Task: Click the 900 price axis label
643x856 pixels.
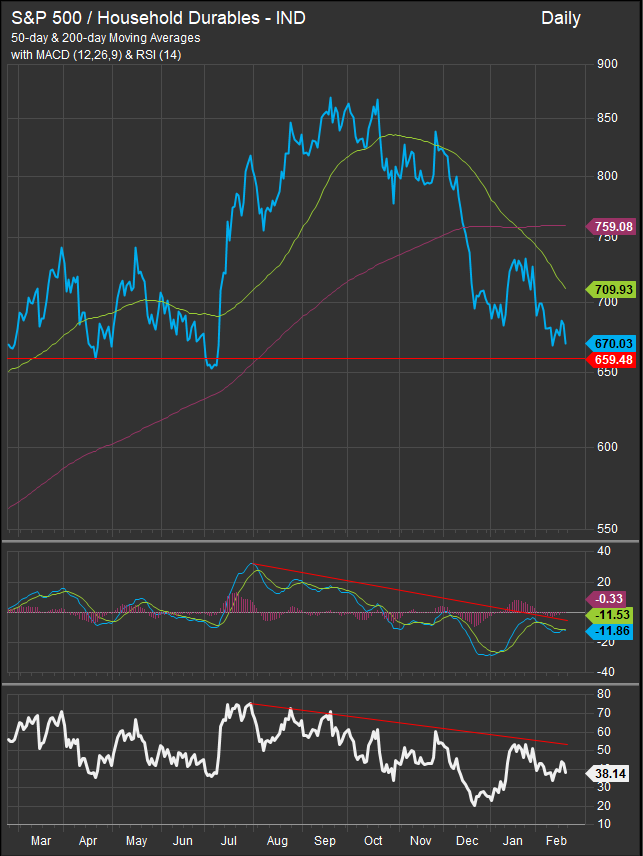Action: pos(607,64)
